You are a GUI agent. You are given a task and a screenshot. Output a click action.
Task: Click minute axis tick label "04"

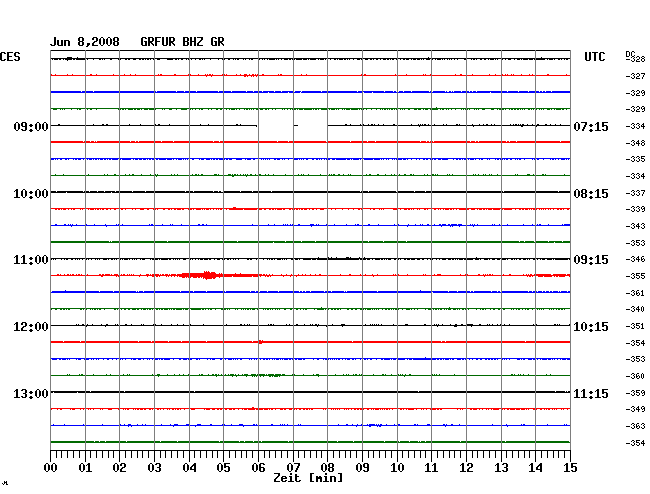pyautogui.click(x=189, y=468)
